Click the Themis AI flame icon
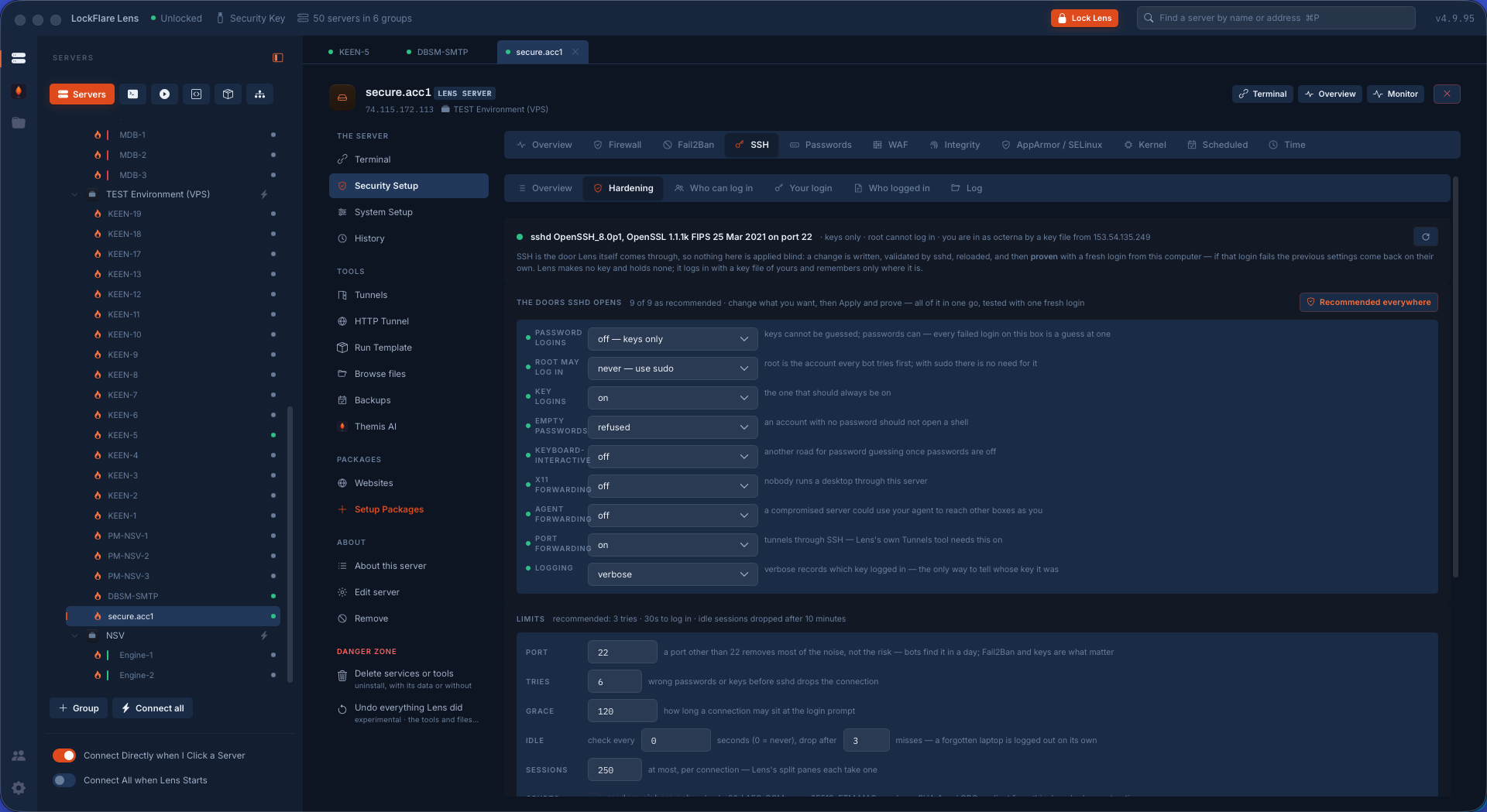 pos(342,427)
